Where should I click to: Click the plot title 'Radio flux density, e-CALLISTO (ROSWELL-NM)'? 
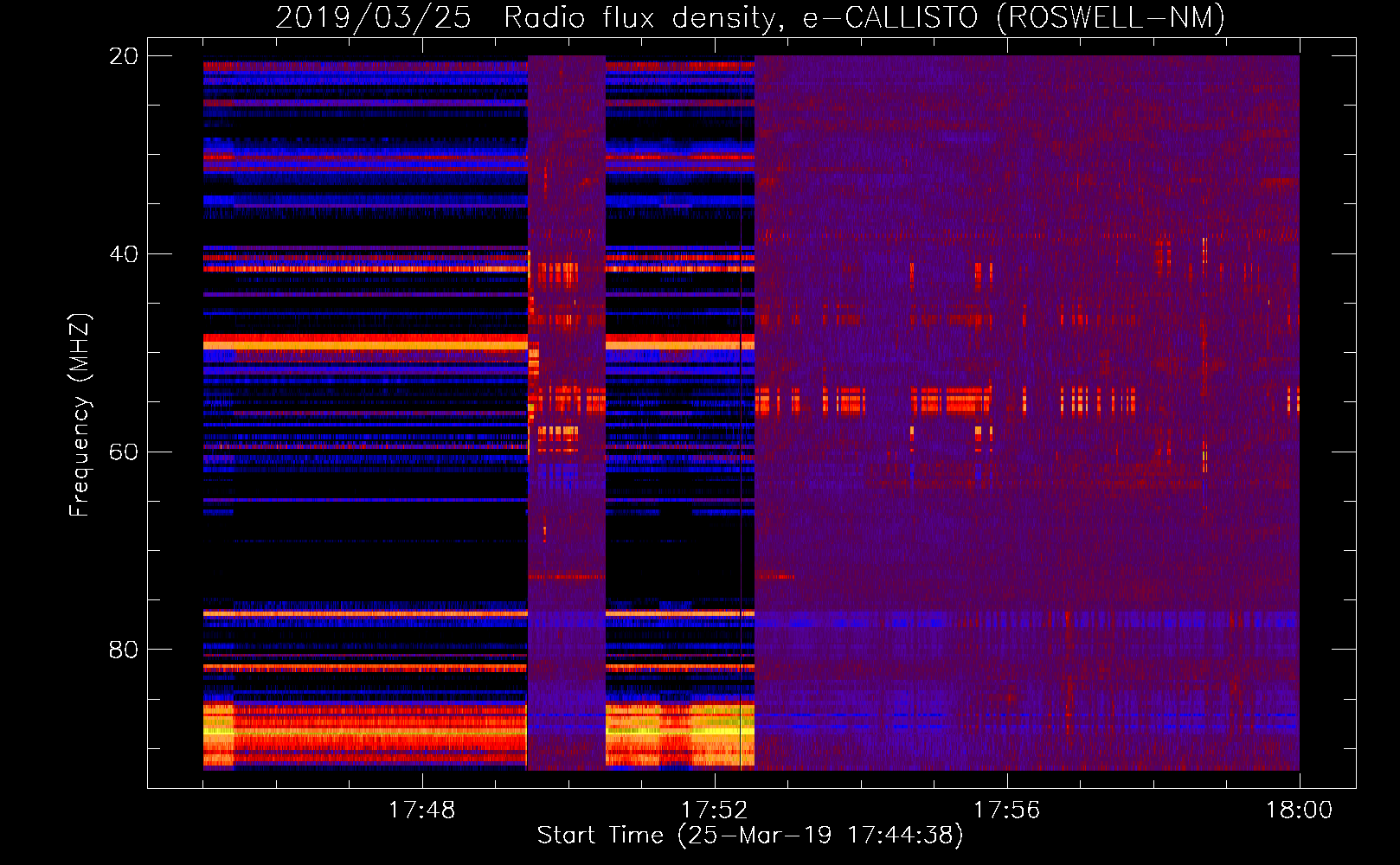864,18
